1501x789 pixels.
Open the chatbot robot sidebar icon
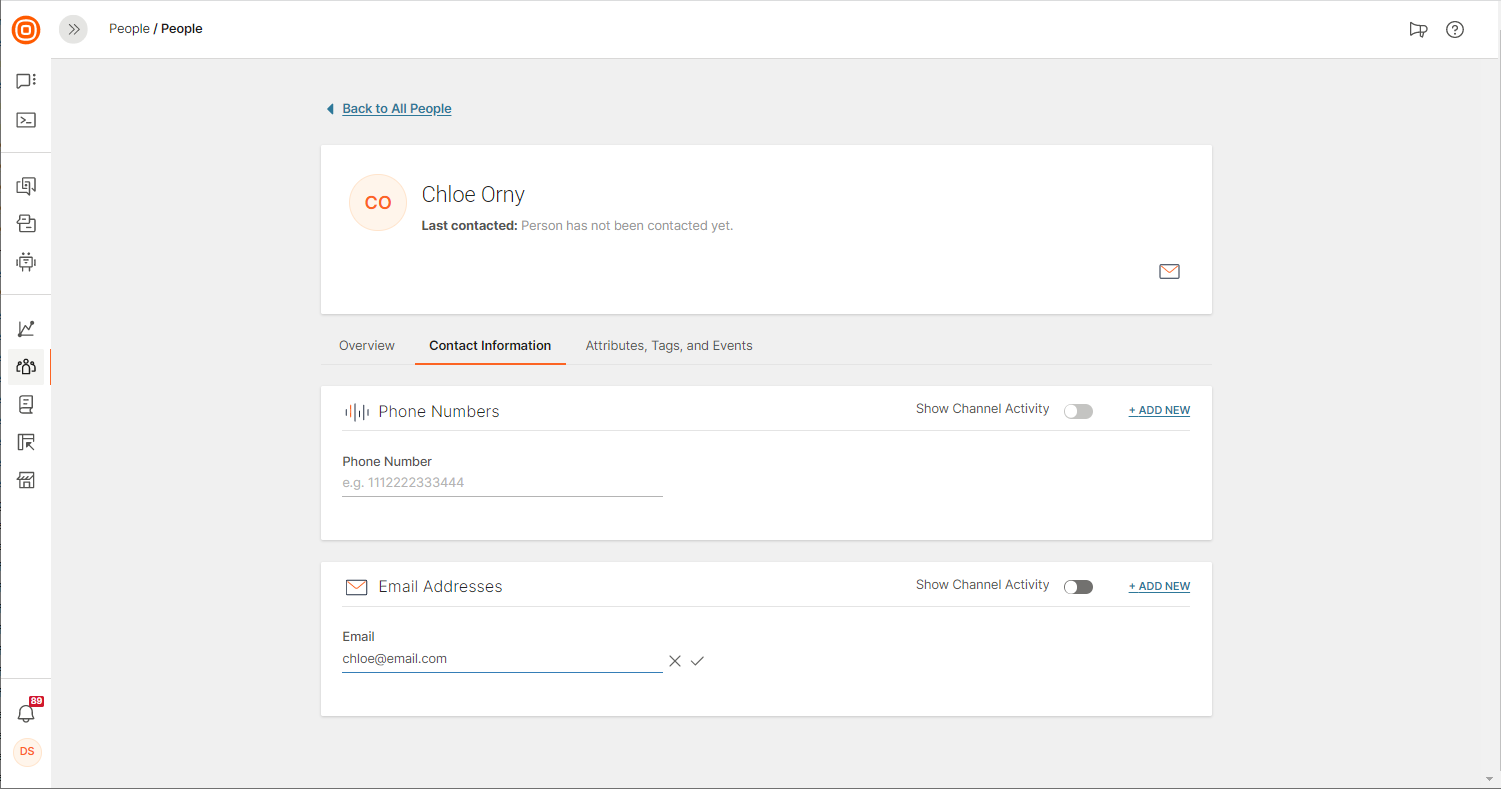(26, 262)
